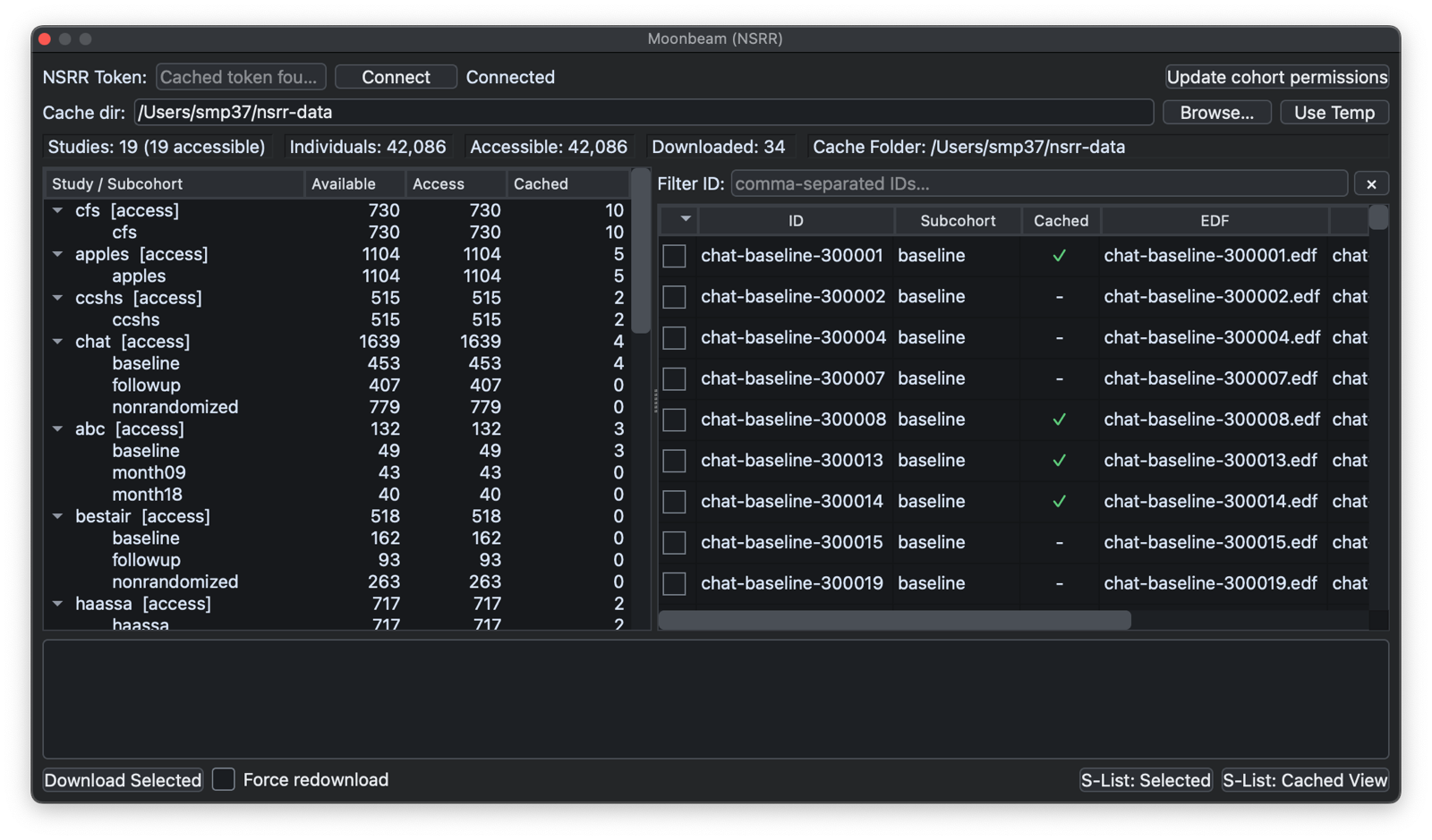Enable the Force redownload checkbox
Viewport: 1432px width, 840px height.
[224, 779]
